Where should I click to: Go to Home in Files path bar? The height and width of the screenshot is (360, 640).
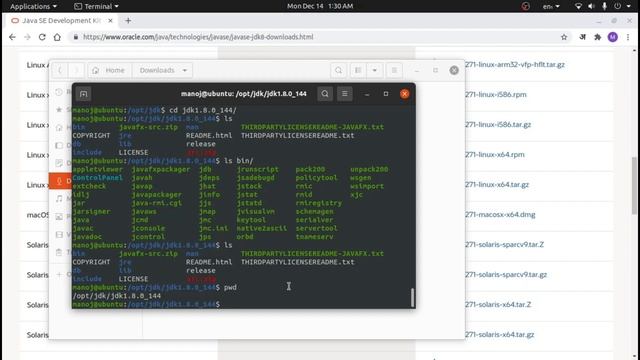109,70
